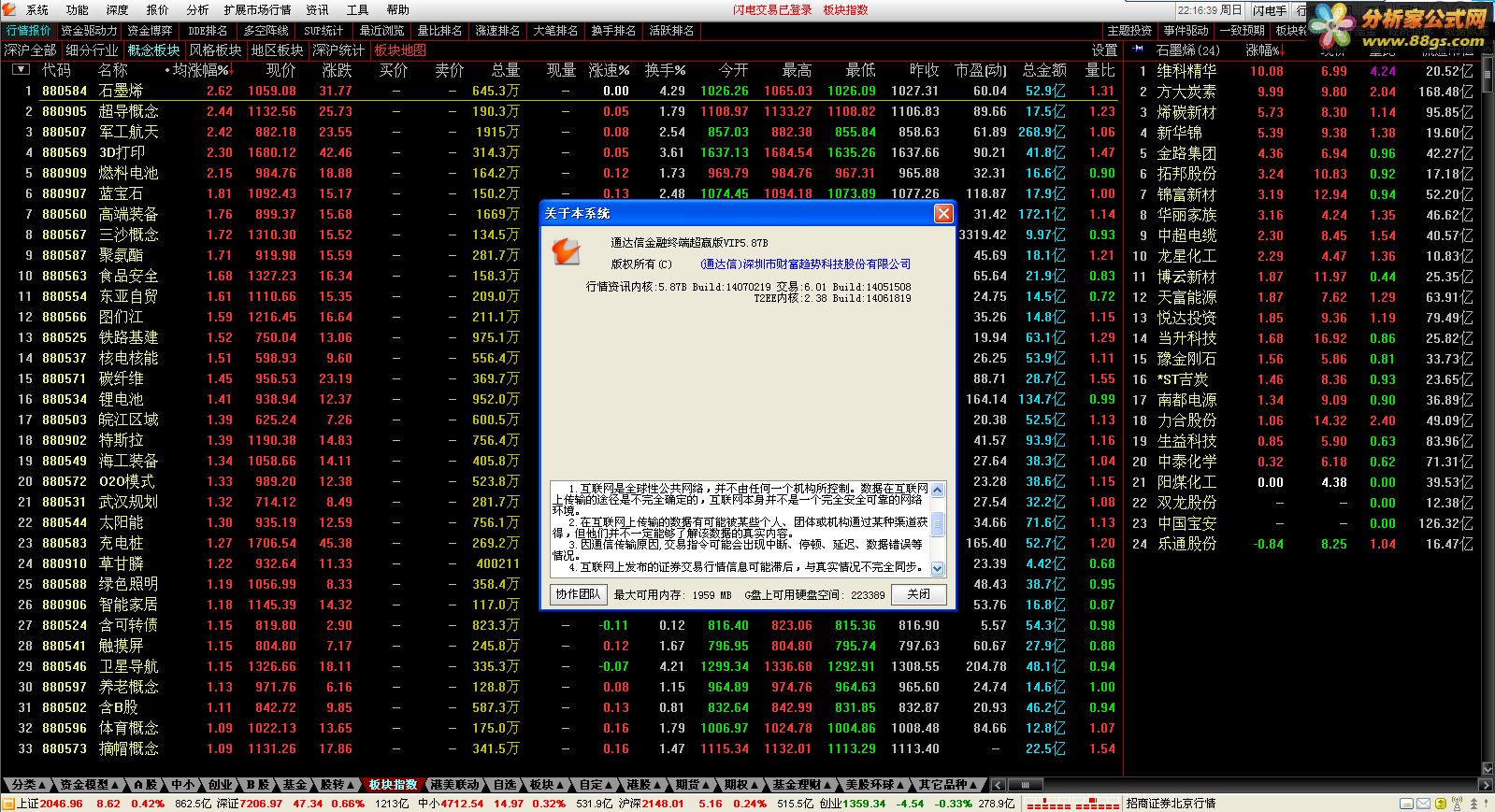Click the 闪电手 button at top right
Viewport: 1495px width, 812px height.
[x=1270, y=10]
